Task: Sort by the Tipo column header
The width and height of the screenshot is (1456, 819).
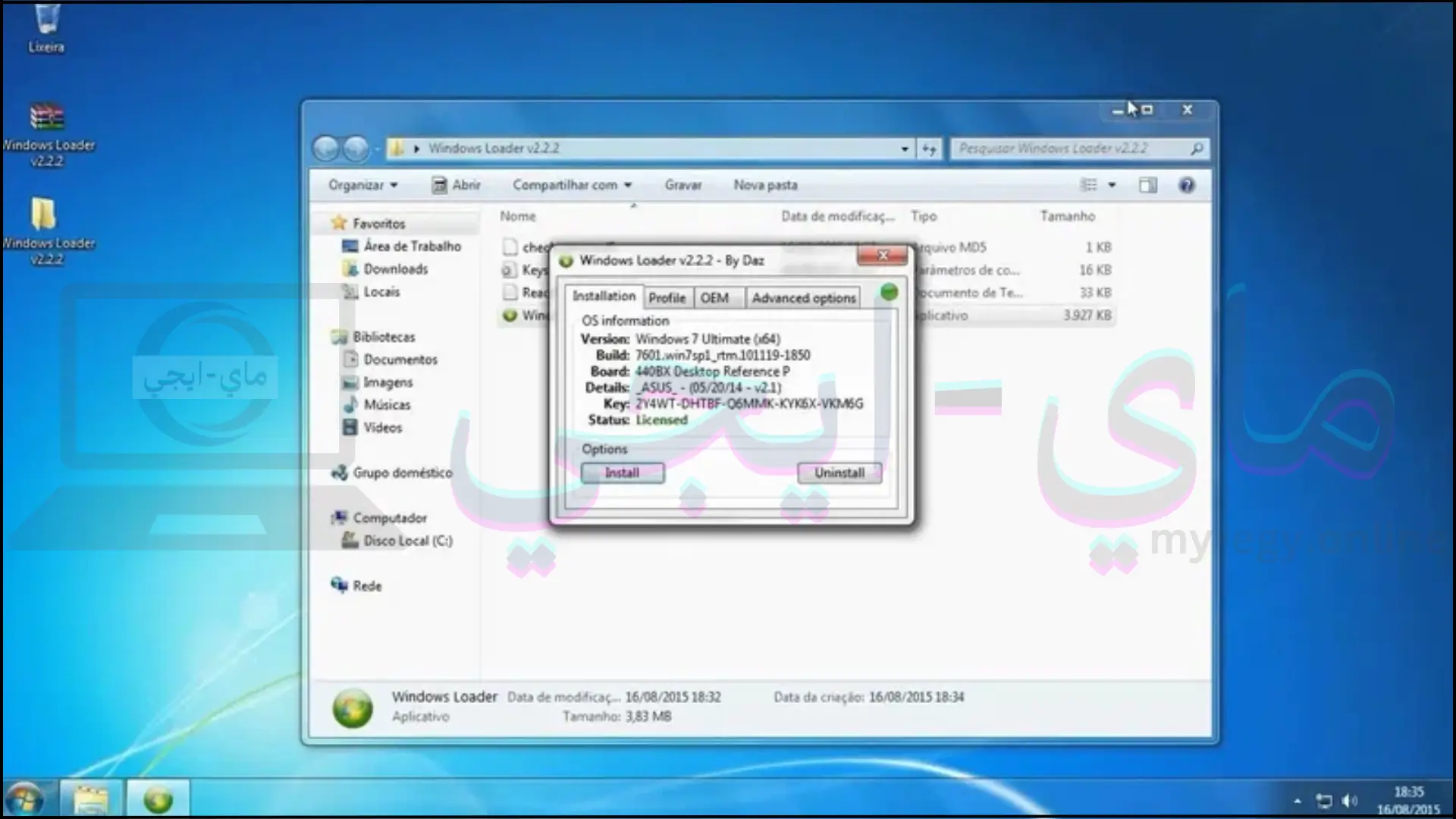Action: click(924, 216)
